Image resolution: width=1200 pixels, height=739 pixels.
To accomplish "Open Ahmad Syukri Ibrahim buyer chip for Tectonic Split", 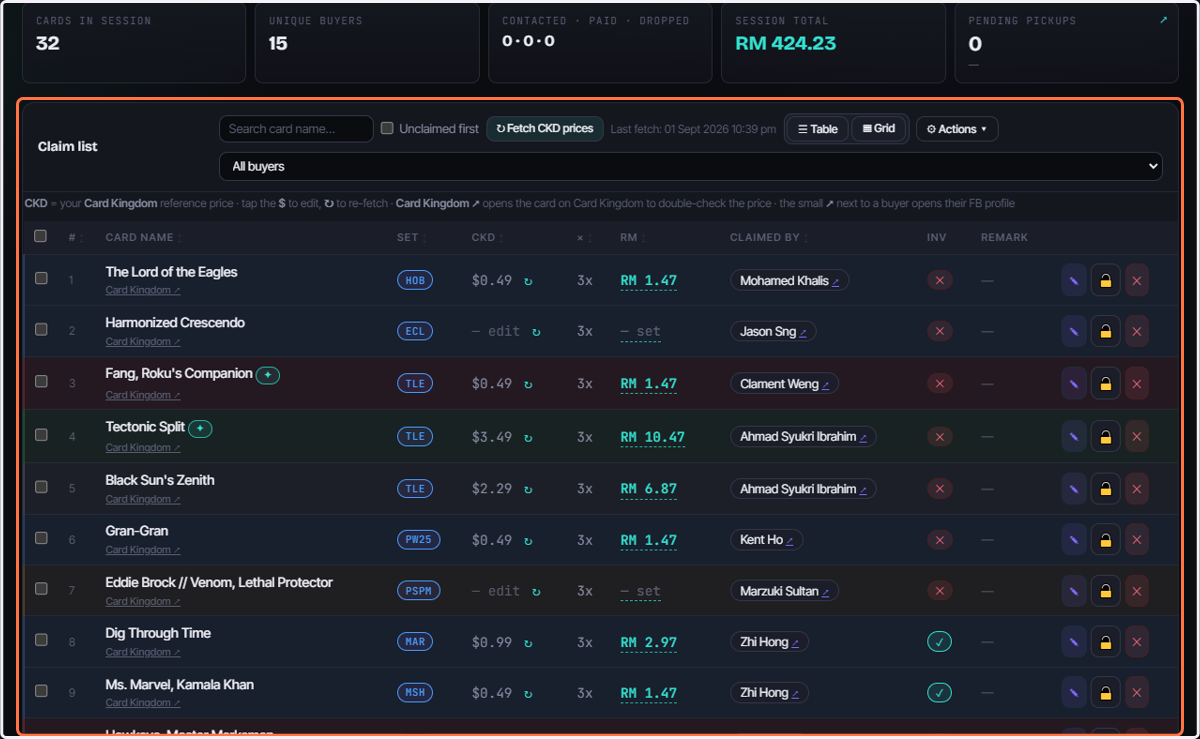I will click(803, 436).
